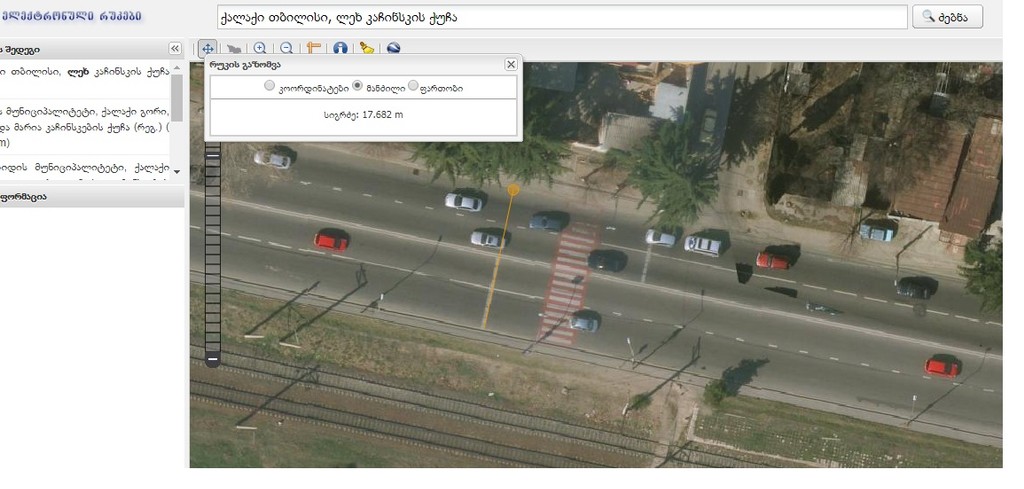1024x489 pixels.
Task: Select the მანძილი distance radio button
Action: click(357, 86)
